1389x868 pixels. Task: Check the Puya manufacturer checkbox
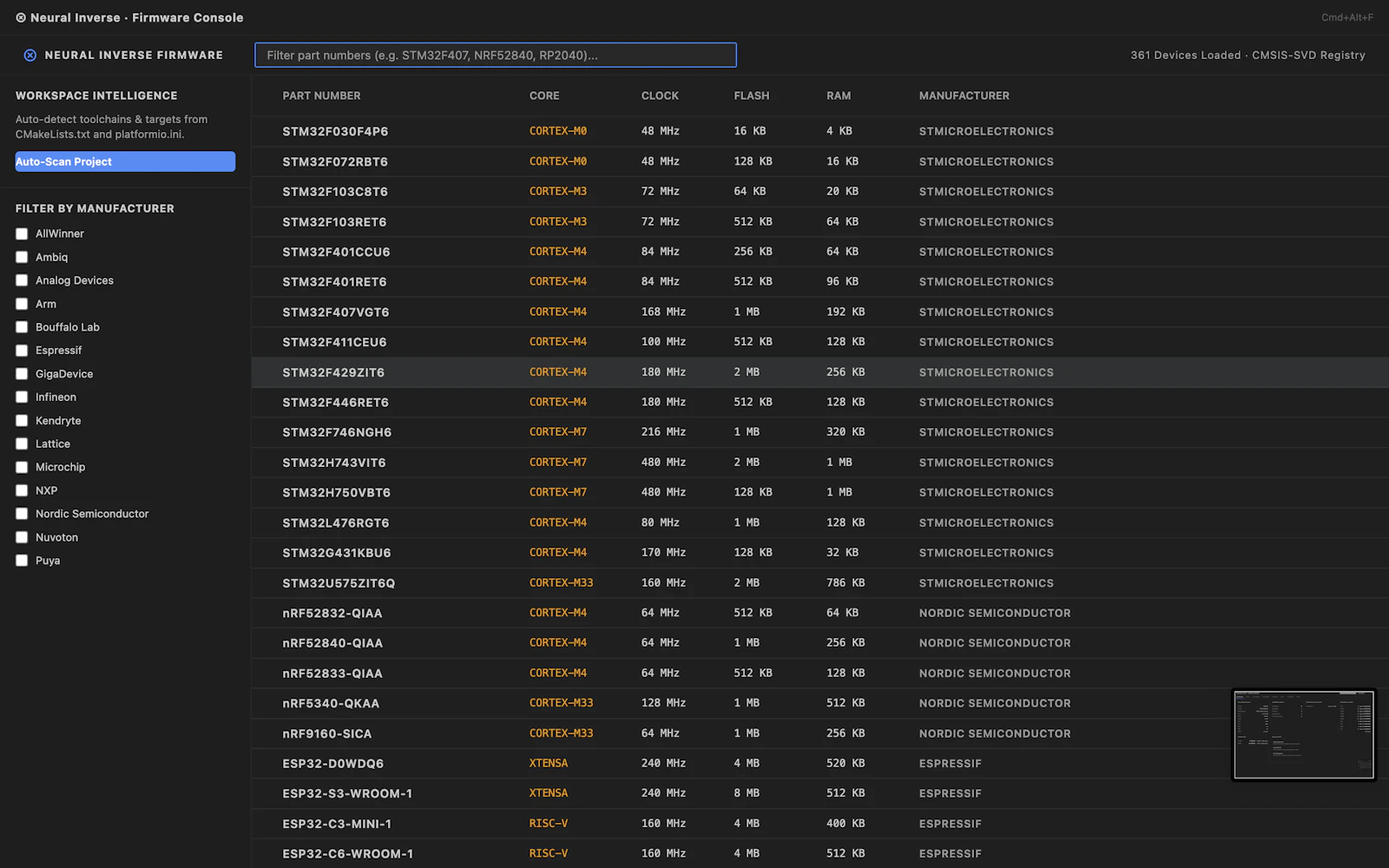[22, 561]
